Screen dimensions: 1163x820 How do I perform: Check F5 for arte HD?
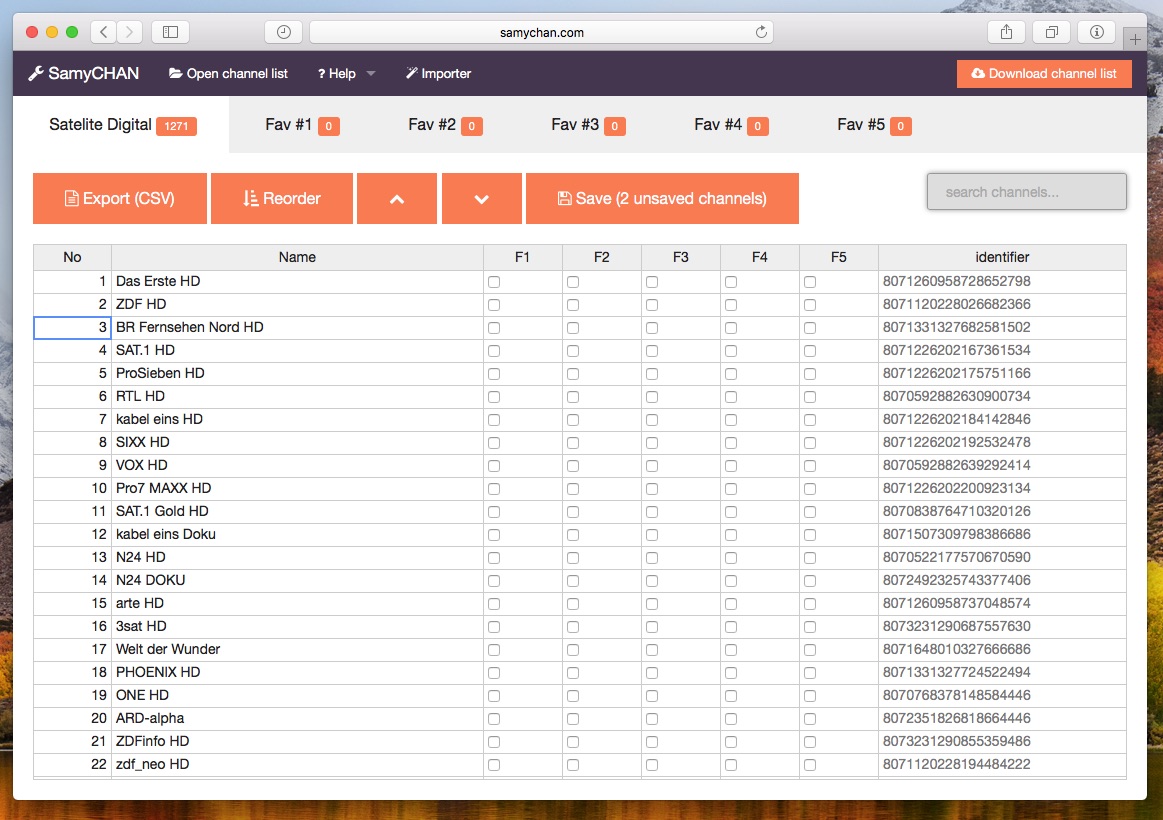[x=810, y=604]
